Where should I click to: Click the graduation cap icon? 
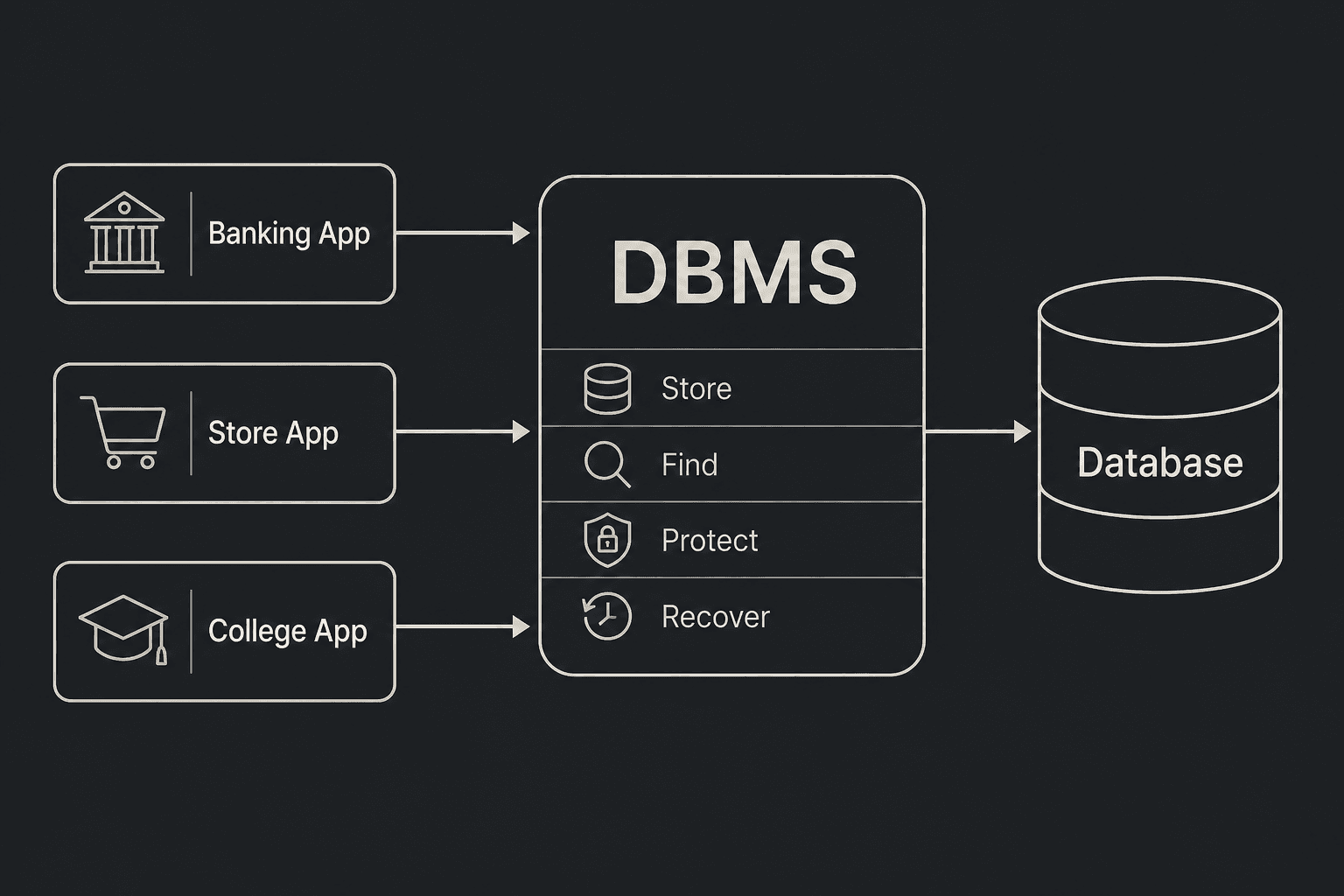(123, 630)
